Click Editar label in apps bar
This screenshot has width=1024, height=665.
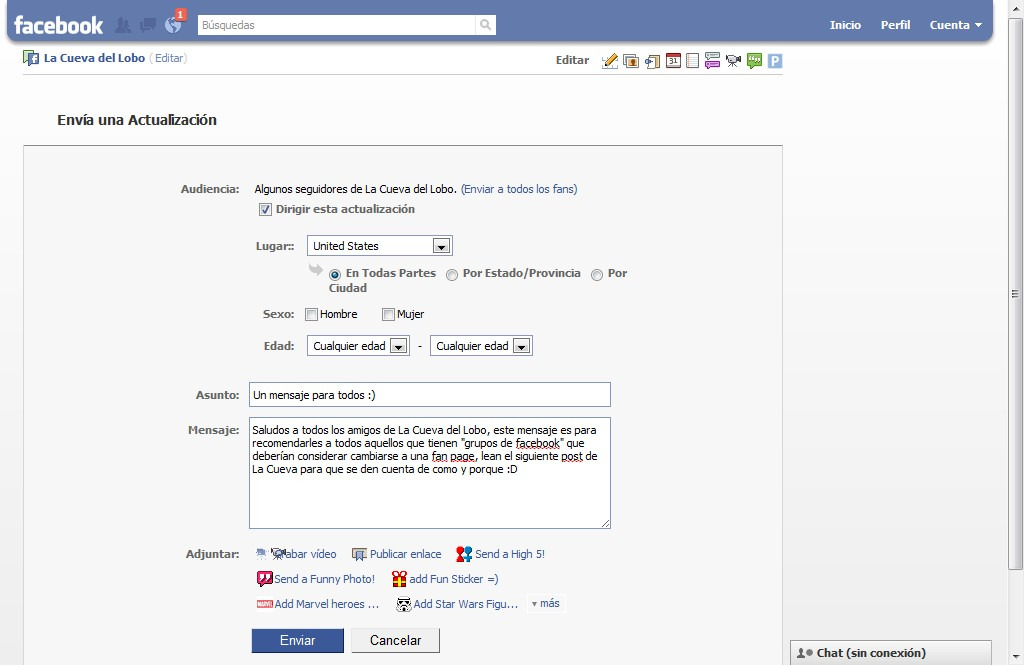pos(572,60)
